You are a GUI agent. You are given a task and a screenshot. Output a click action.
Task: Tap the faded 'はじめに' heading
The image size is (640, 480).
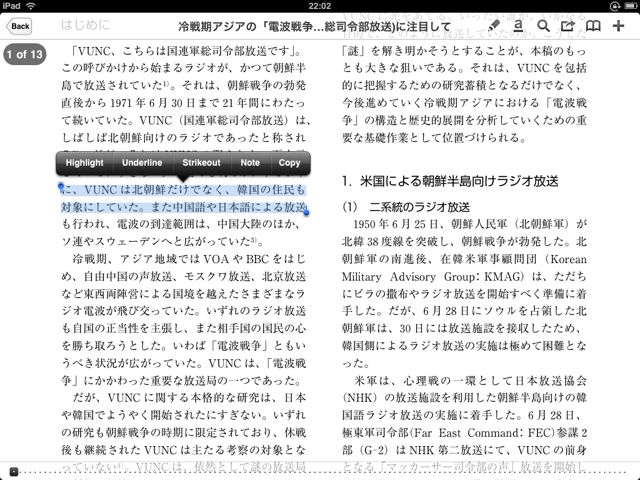click(85, 25)
